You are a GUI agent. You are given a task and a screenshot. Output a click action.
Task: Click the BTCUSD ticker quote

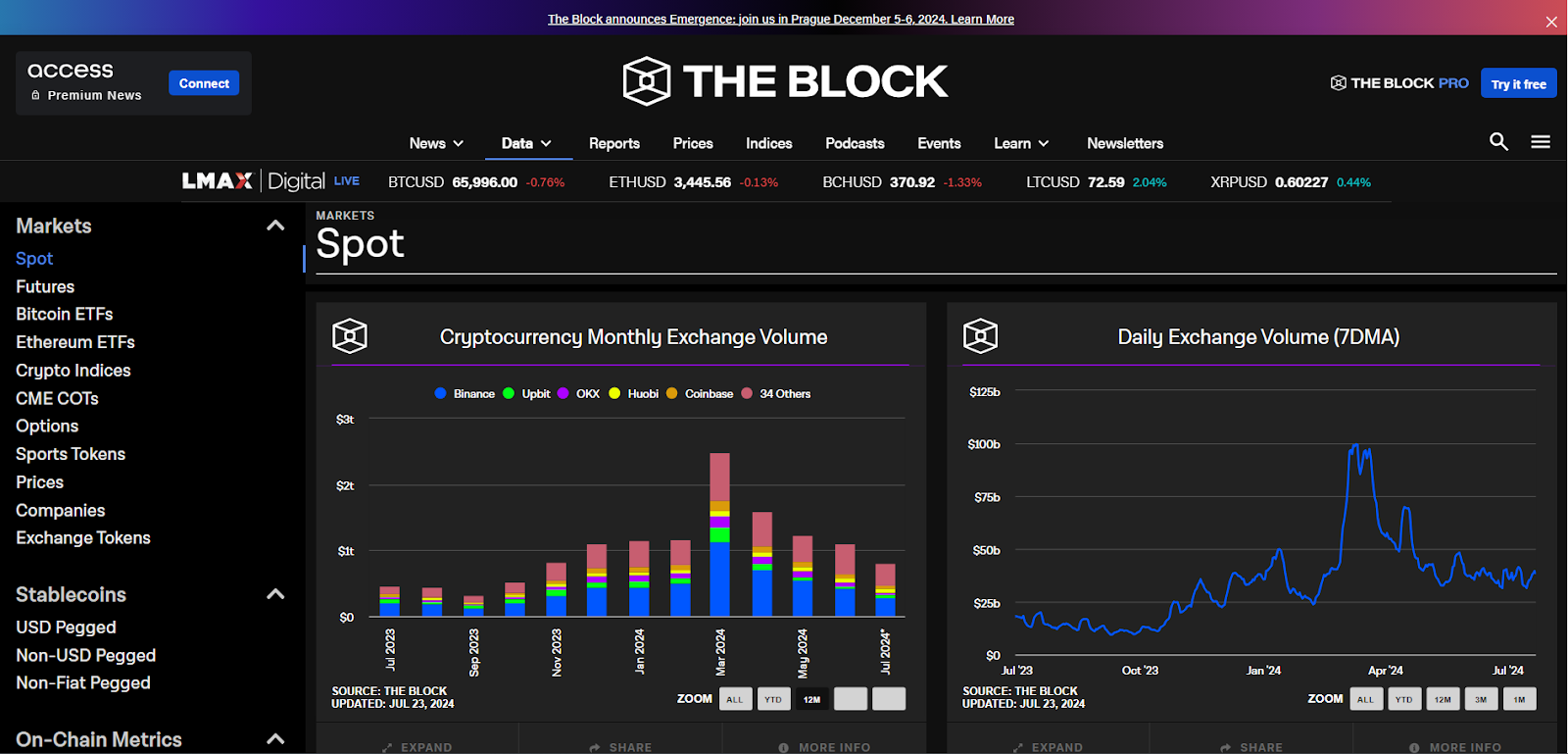476,182
